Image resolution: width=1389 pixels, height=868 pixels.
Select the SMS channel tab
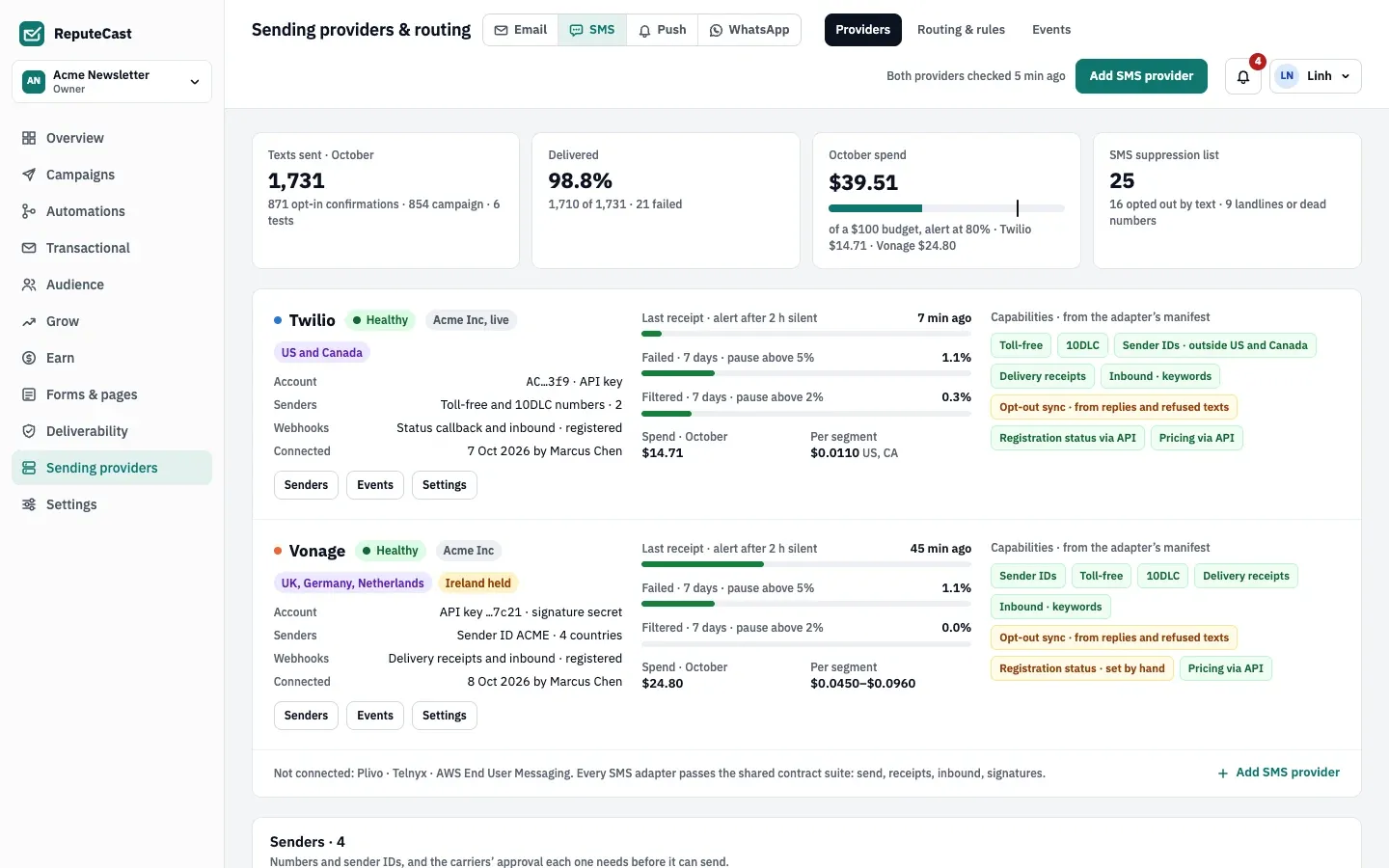(x=592, y=30)
